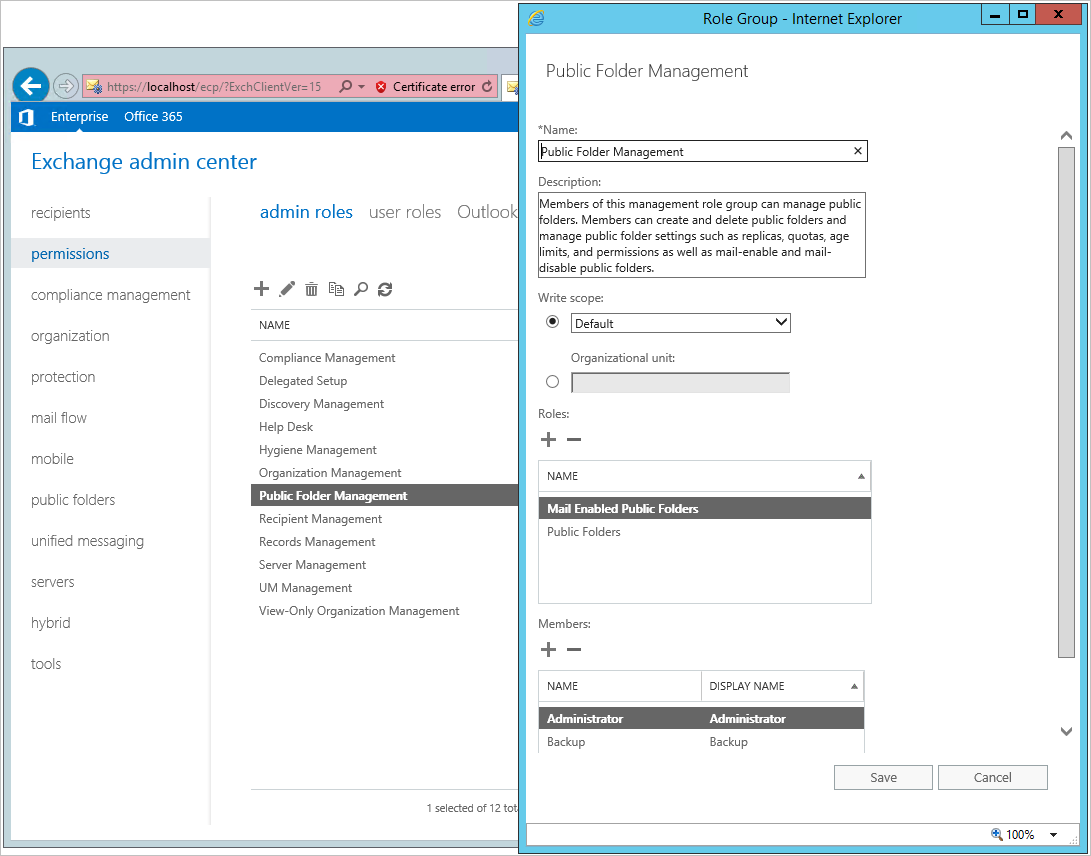
Task: Select the Compliance Management role group
Action: click(x=327, y=358)
